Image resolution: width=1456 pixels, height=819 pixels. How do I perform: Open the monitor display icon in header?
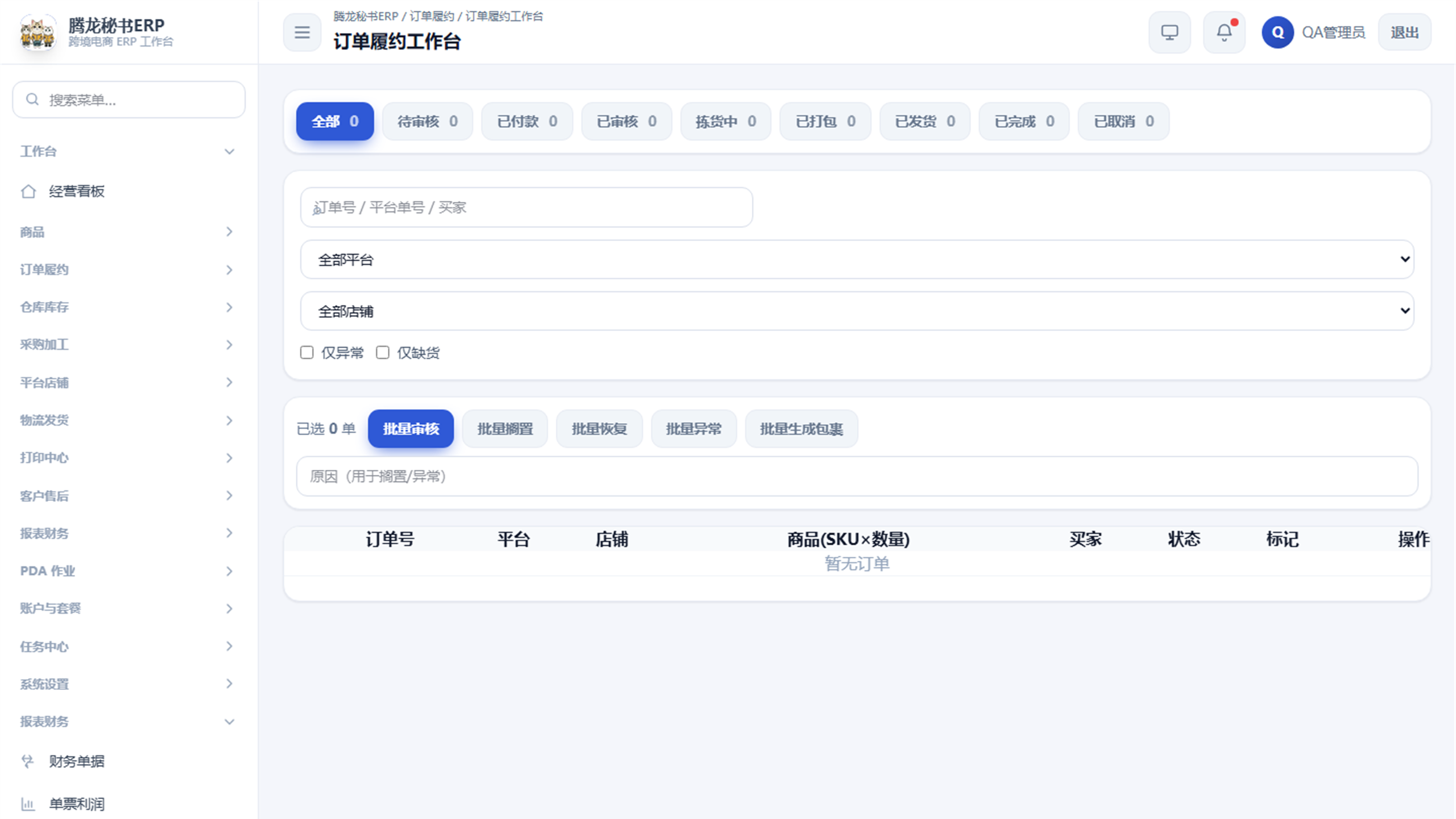1169,32
